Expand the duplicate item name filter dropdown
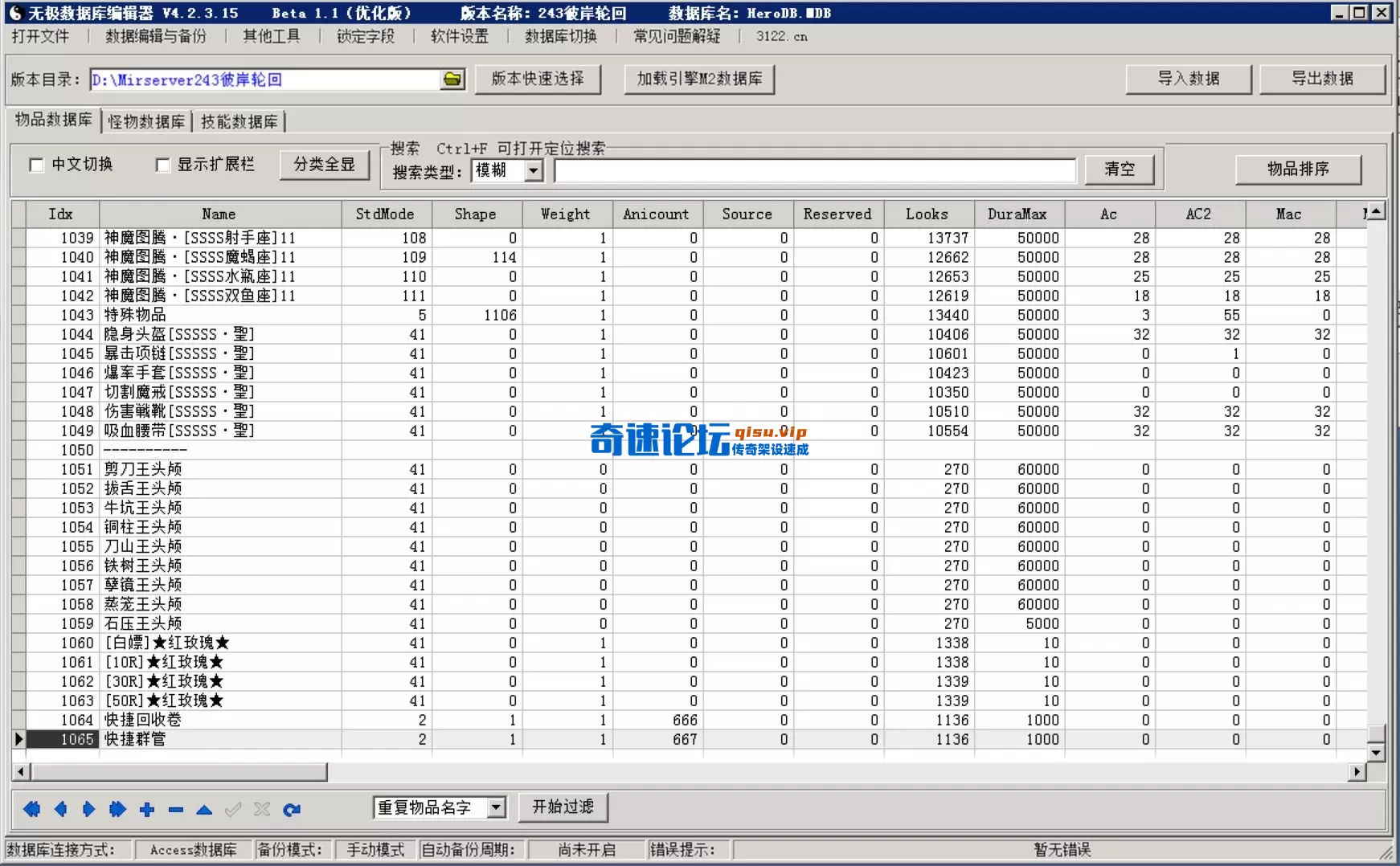 [x=497, y=807]
